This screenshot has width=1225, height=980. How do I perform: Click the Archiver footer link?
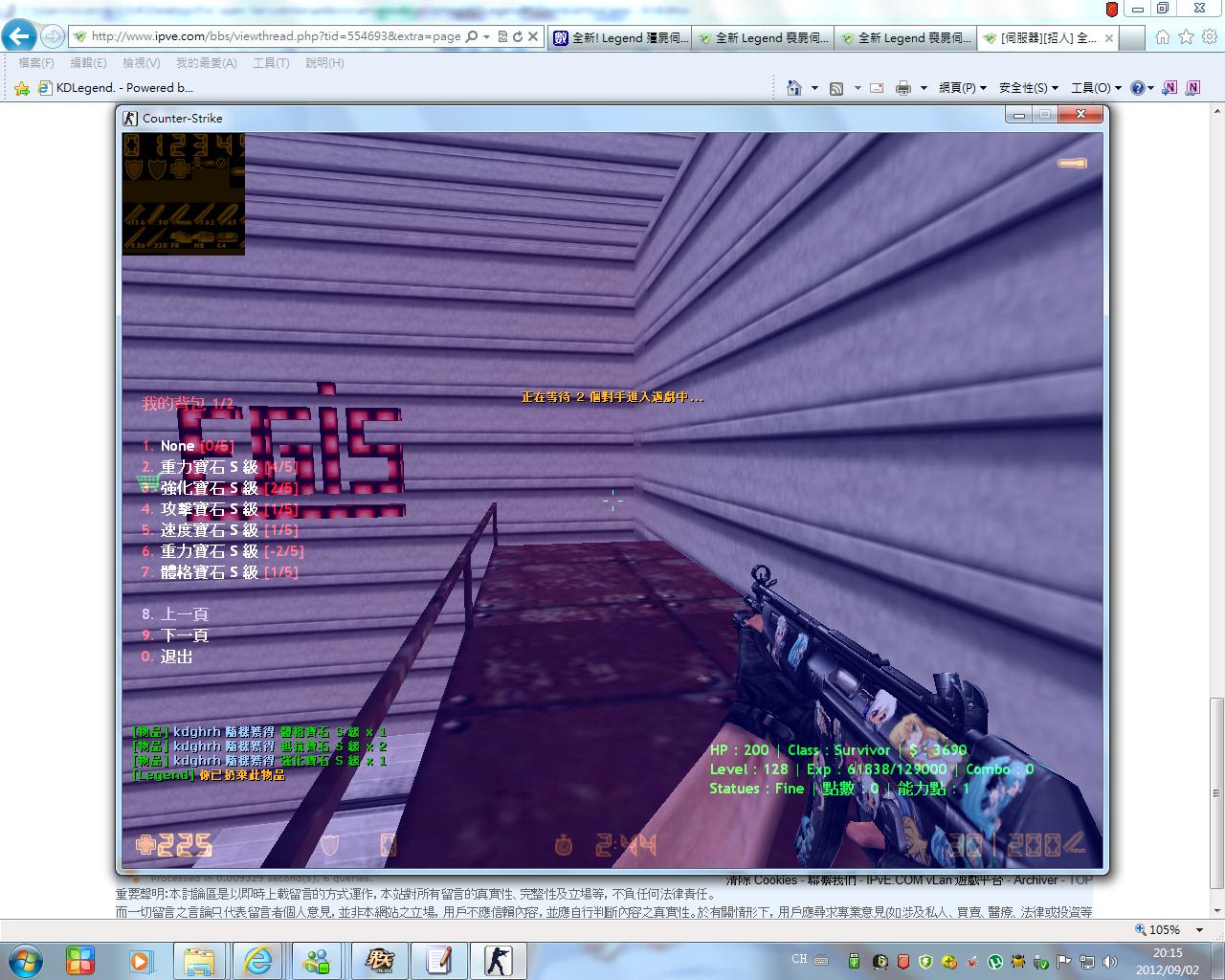coord(1036,880)
